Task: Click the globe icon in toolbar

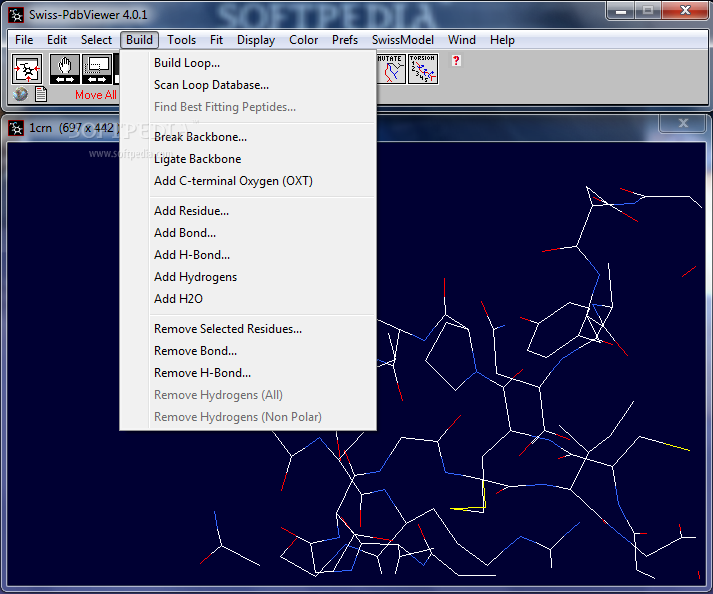Action: pyautogui.click(x=20, y=94)
